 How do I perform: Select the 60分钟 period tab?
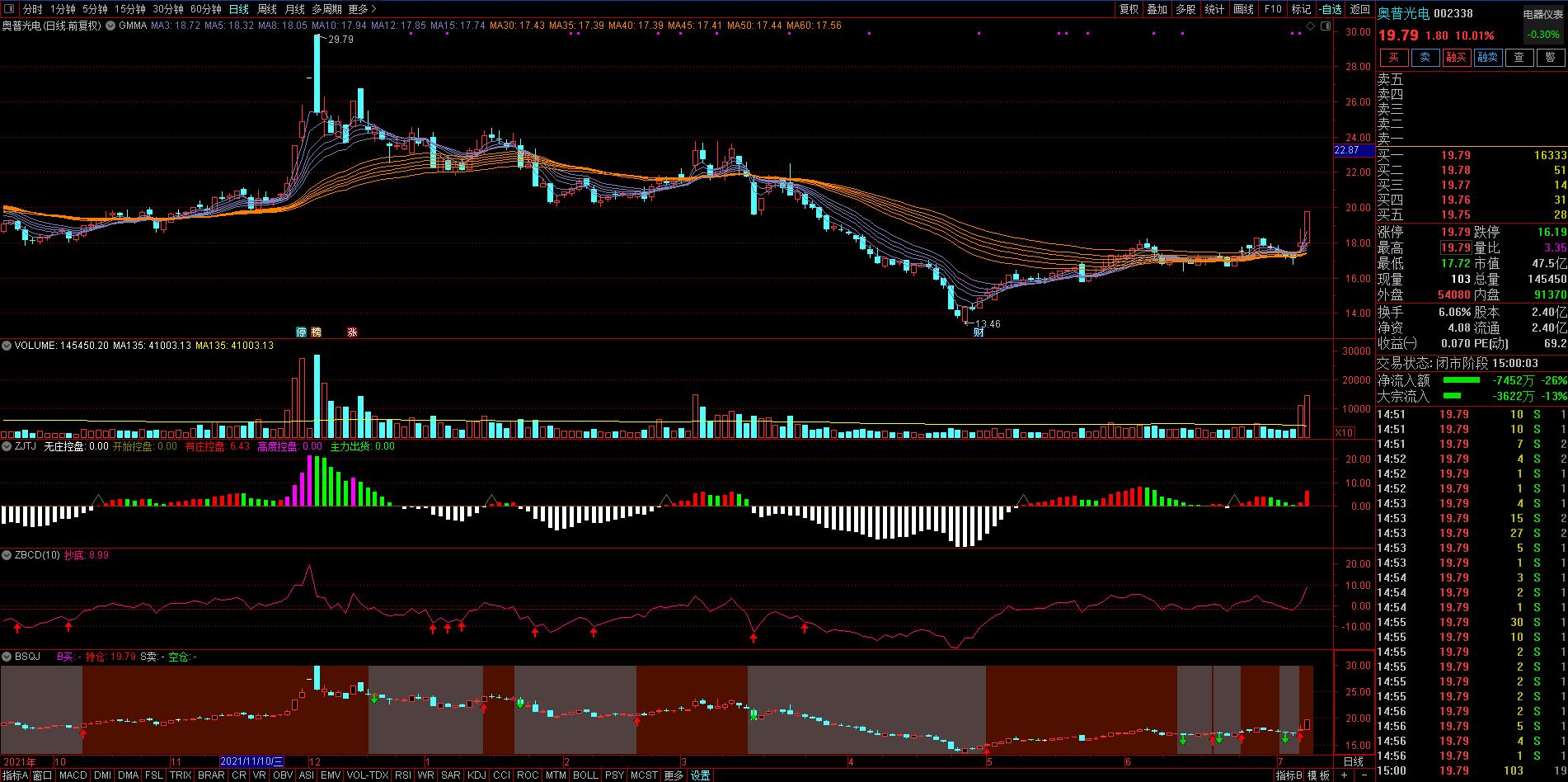pyautogui.click(x=205, y=9)
